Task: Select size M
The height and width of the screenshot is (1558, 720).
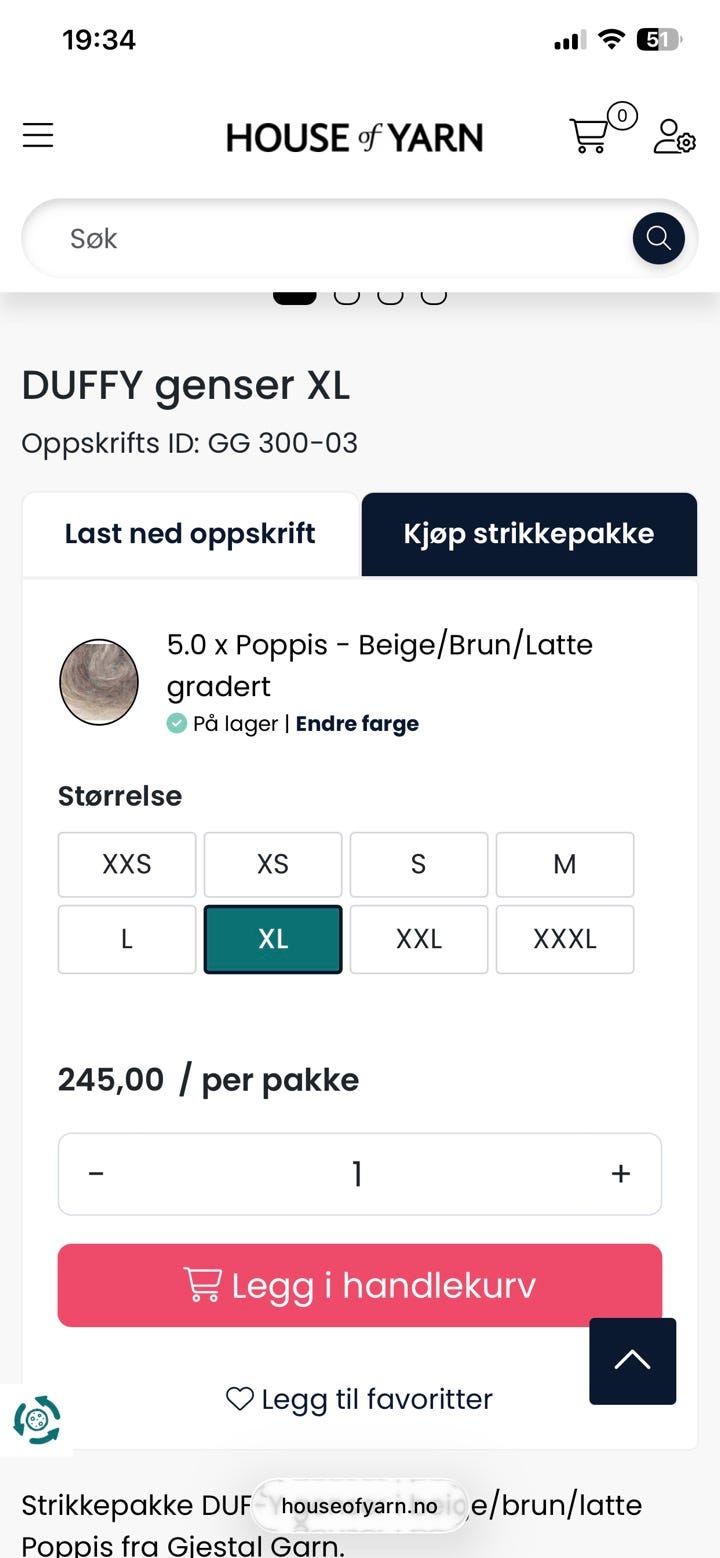Action: coord(565,864)
